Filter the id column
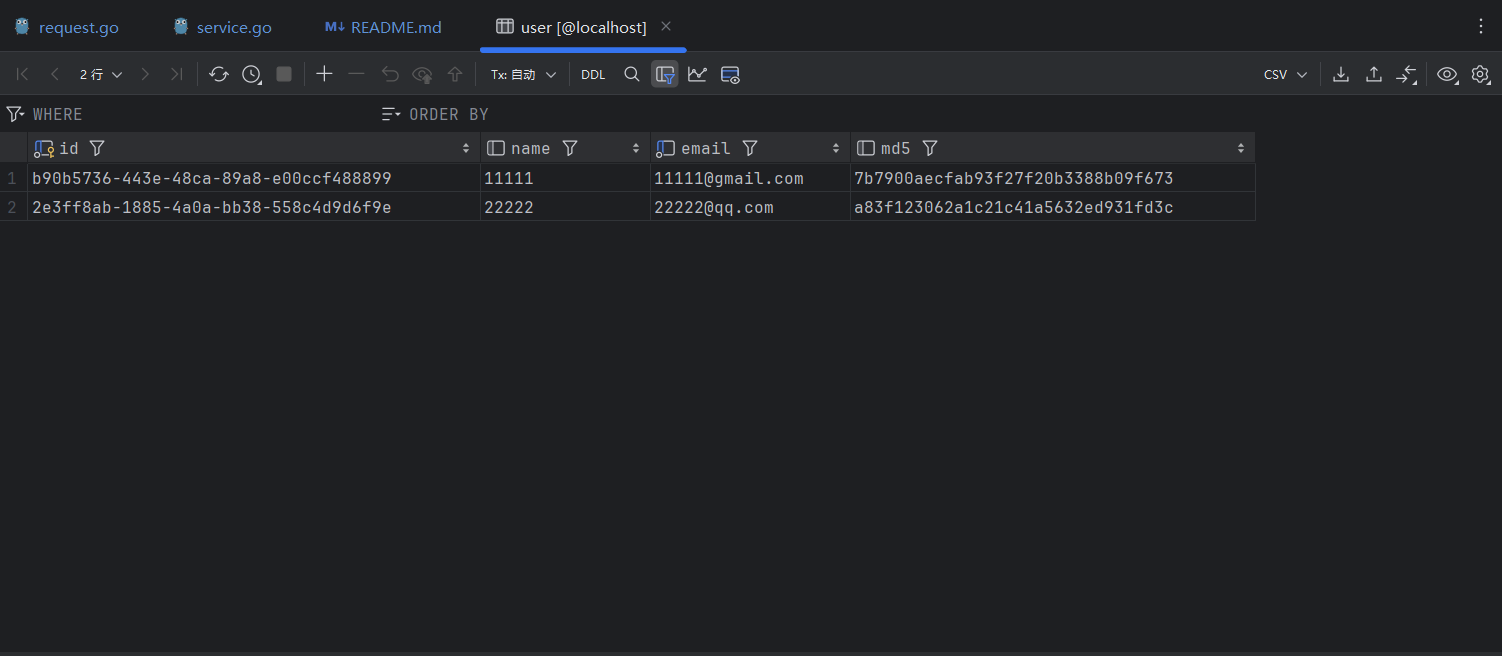1502x656 pixels. 96,148
